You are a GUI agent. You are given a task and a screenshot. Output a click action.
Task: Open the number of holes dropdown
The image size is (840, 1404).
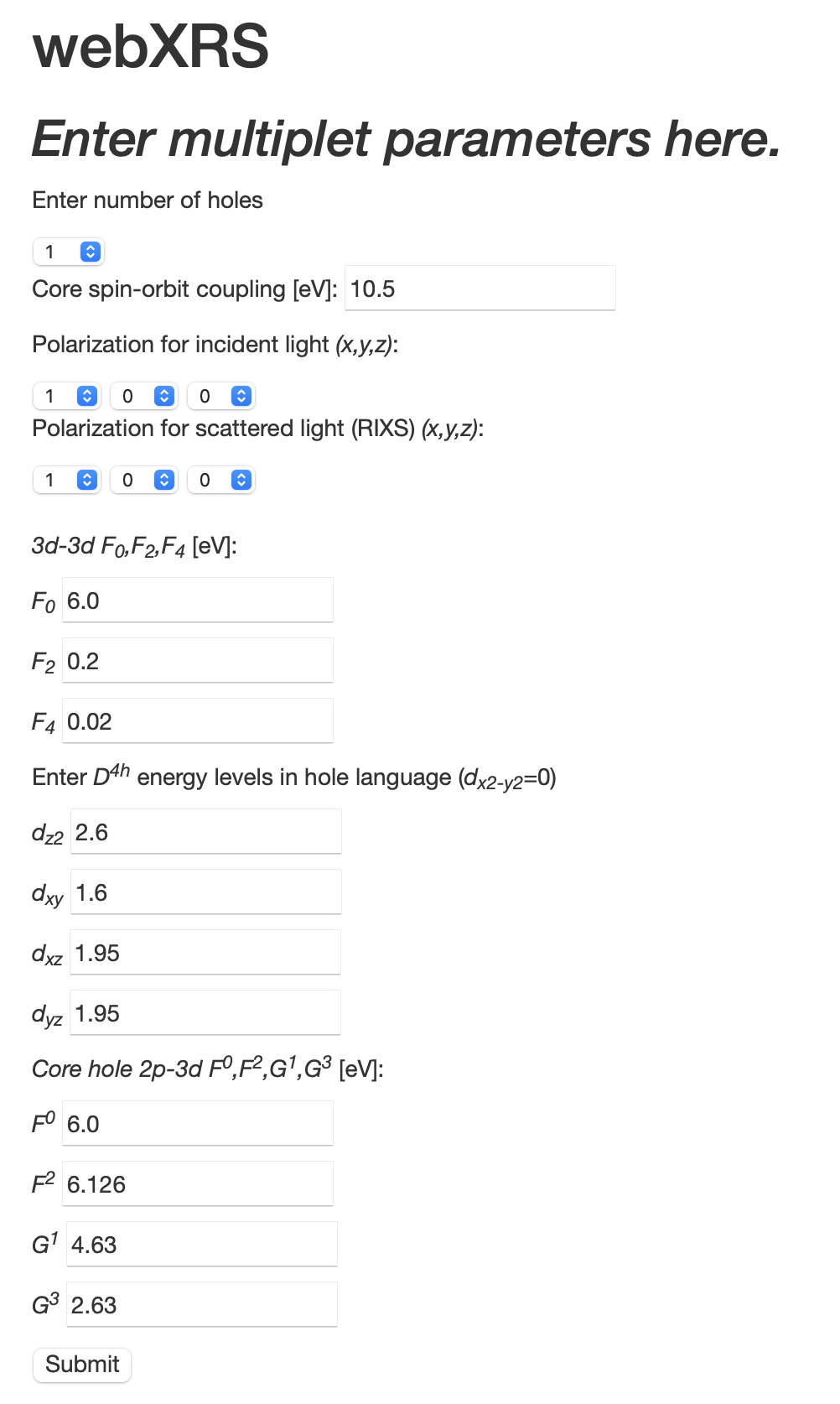tap(68, 252)
